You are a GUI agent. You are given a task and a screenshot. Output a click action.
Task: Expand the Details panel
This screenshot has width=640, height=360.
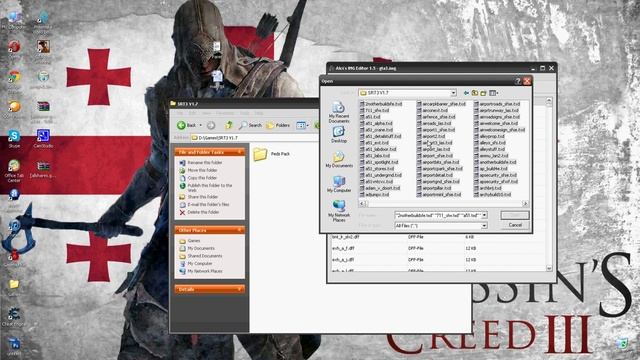coord(240,289)
